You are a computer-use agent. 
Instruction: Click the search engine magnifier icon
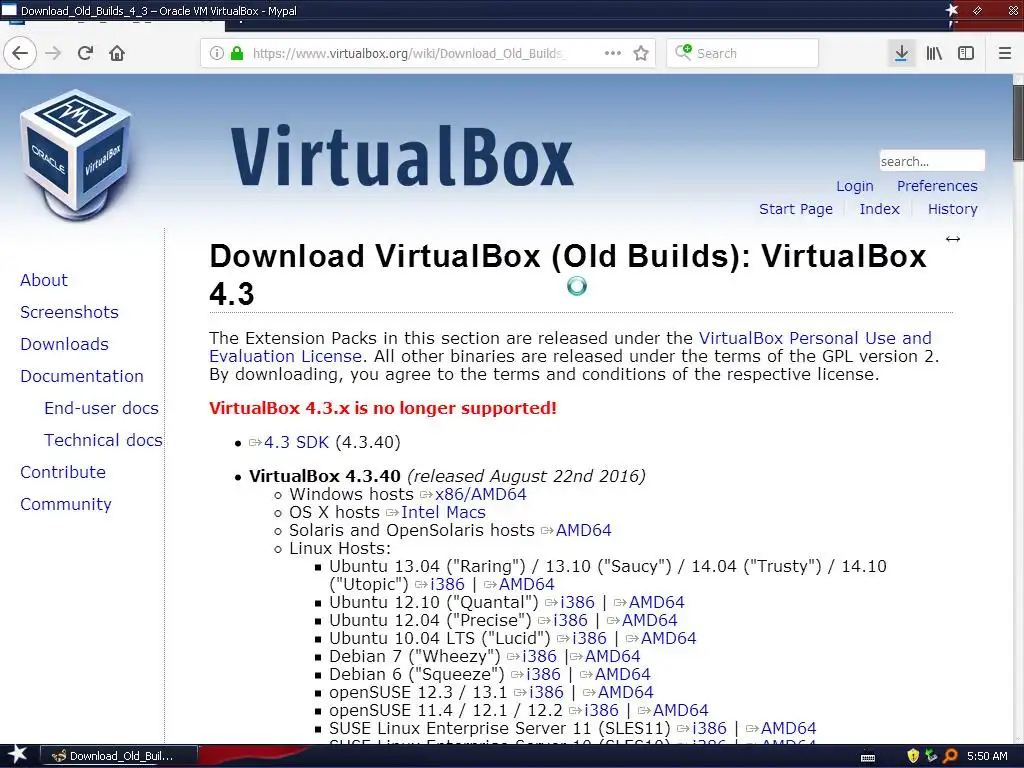(x=683, y=52)
